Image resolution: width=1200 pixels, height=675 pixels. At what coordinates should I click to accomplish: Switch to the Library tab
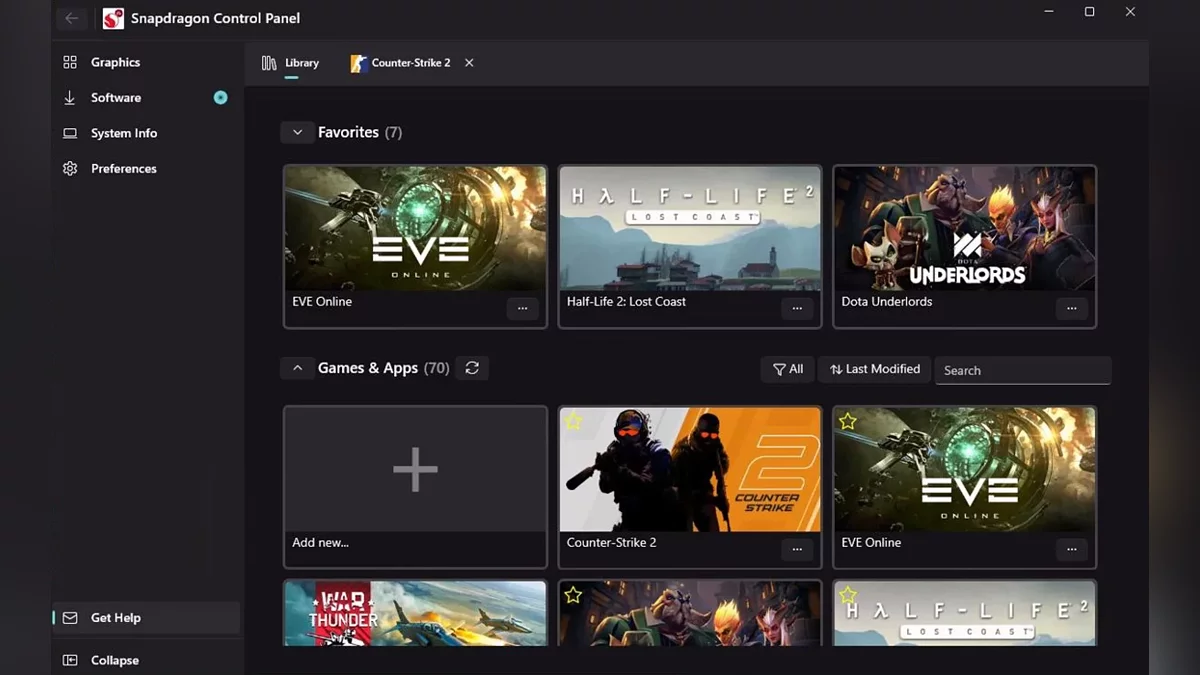[291, 63]
